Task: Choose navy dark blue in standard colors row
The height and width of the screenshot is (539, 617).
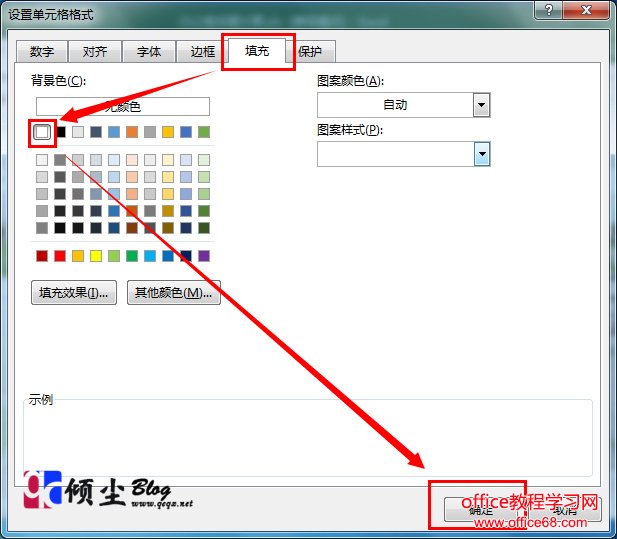Action: point(186,256)
